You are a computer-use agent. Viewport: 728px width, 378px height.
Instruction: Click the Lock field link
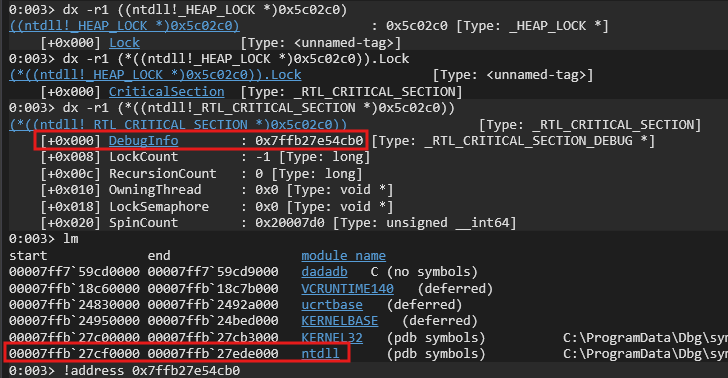[124, 43]
